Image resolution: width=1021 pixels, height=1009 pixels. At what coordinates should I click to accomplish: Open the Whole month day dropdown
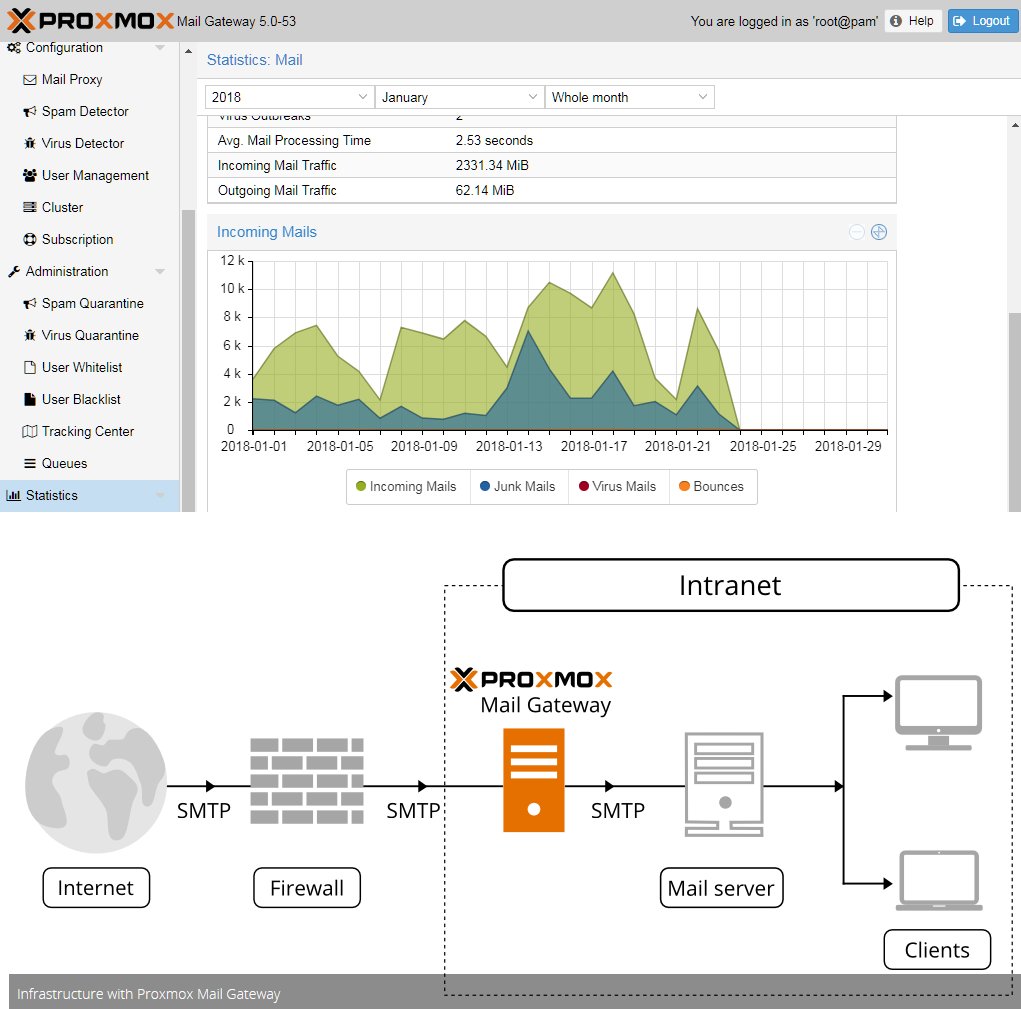click(x=629, y=97)
